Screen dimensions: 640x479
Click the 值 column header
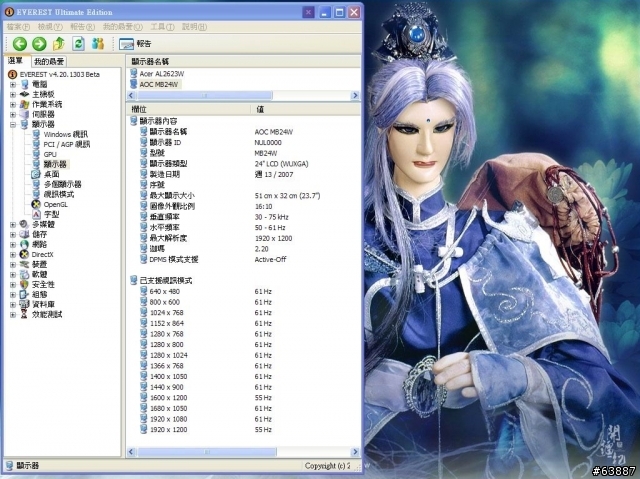click(x=305, y=109)
